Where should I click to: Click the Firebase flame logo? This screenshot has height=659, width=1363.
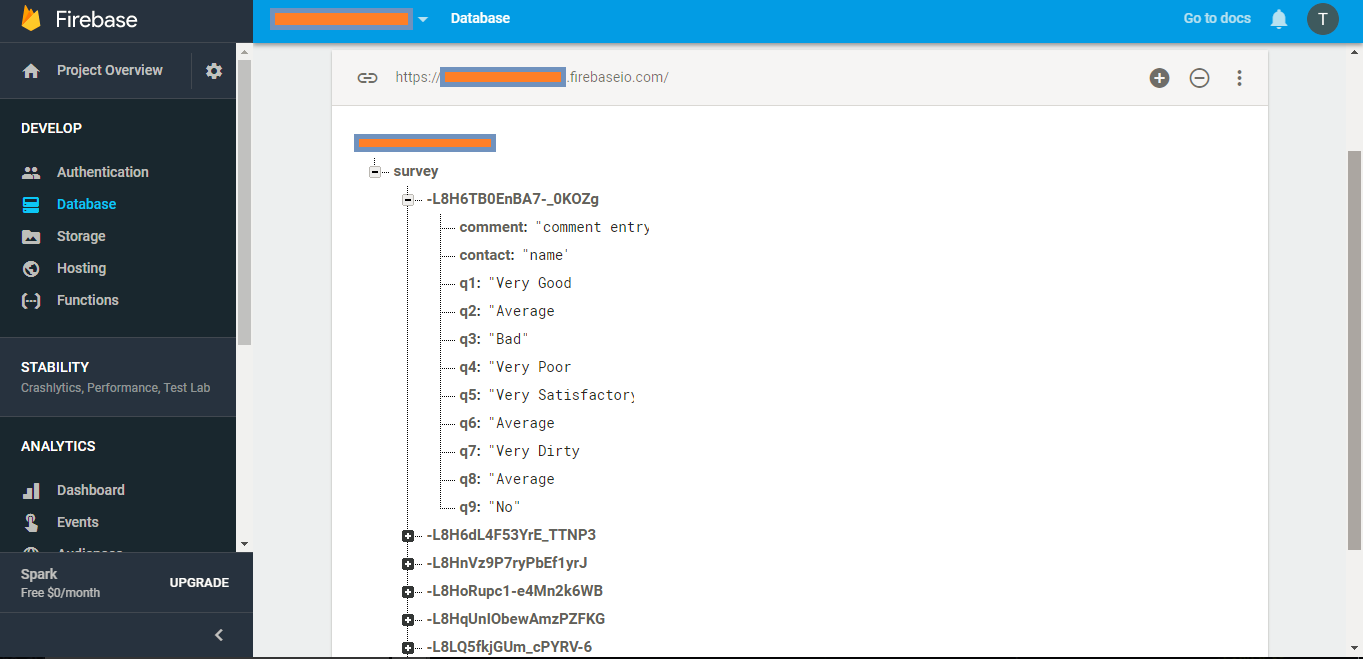click(31, 19)
